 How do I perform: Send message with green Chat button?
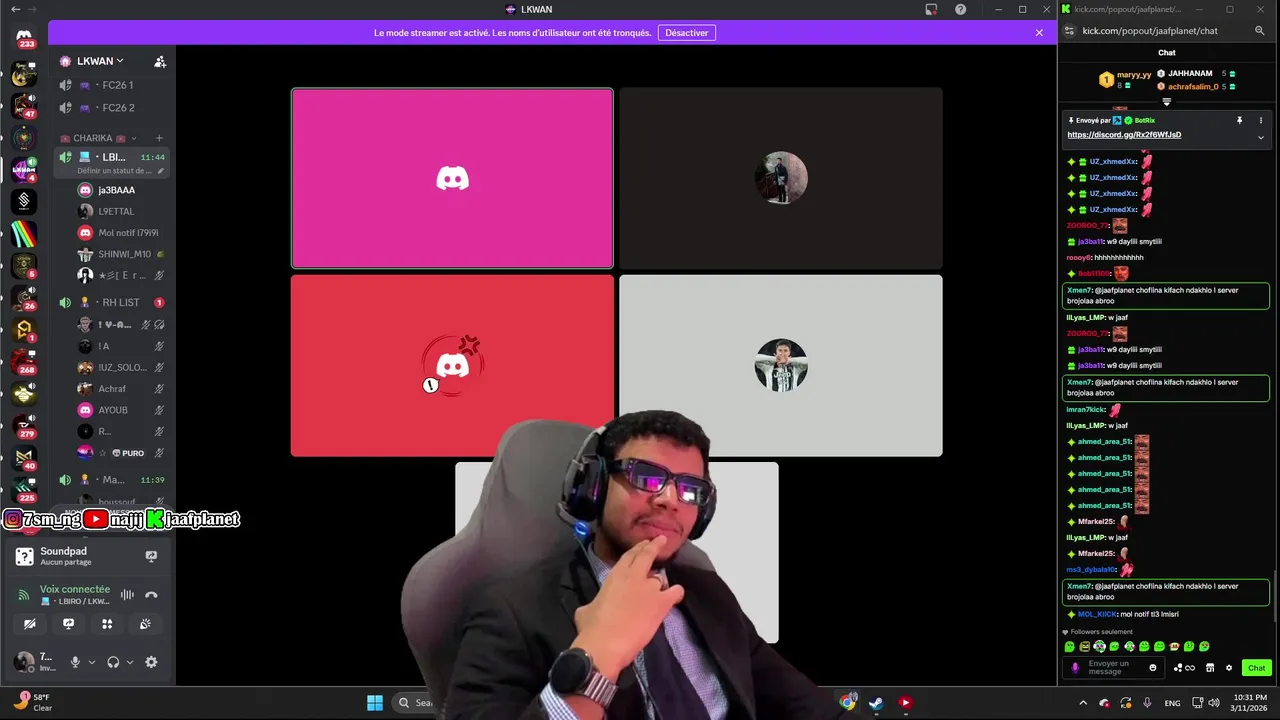[1256, 668]
